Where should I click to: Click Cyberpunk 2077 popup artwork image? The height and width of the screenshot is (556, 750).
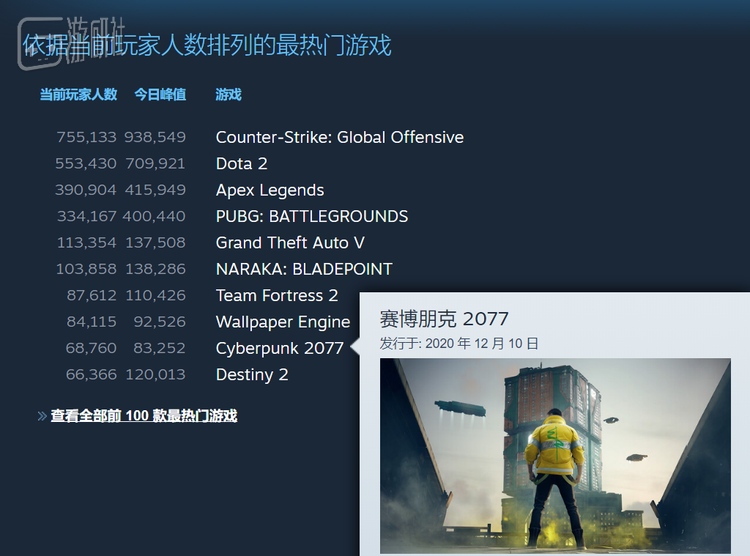tap(555, 456)
